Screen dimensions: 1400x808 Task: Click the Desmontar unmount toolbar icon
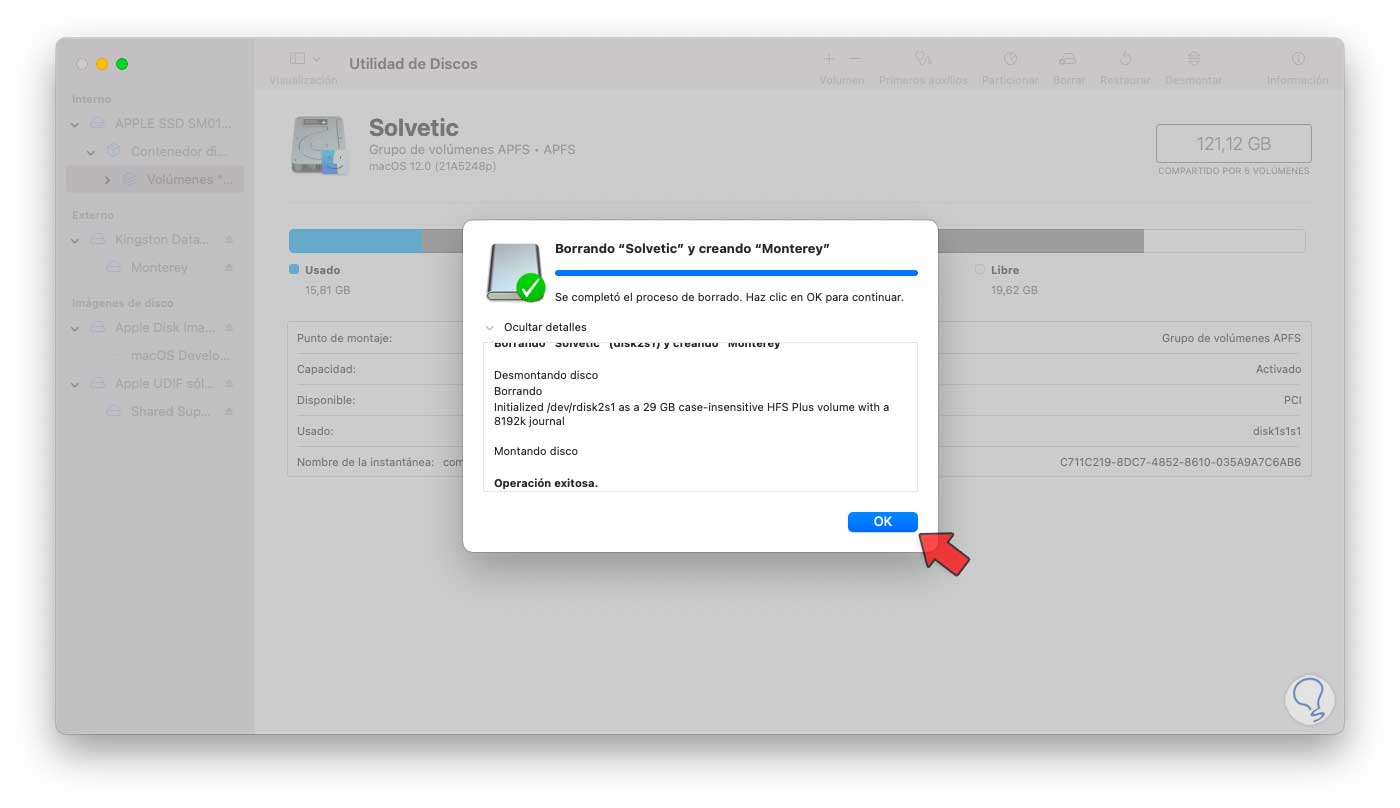[1193, 60]
